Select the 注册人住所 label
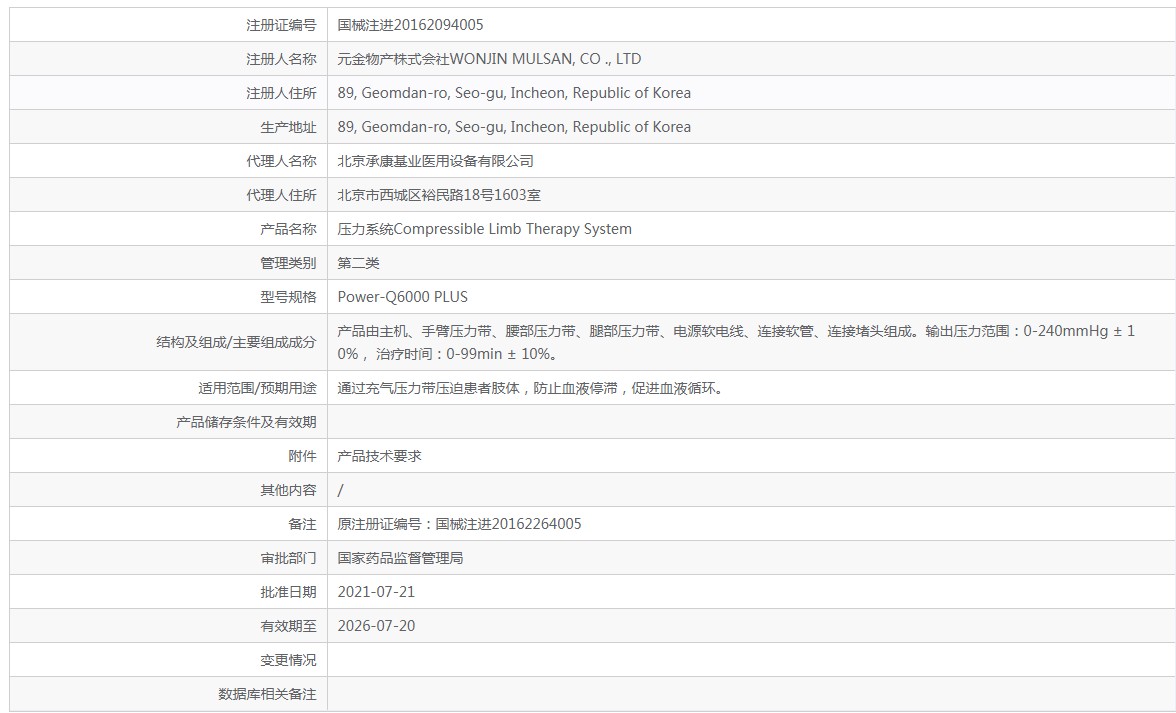The width and height of the screenshot is (1176, 713). coord(281,93)
